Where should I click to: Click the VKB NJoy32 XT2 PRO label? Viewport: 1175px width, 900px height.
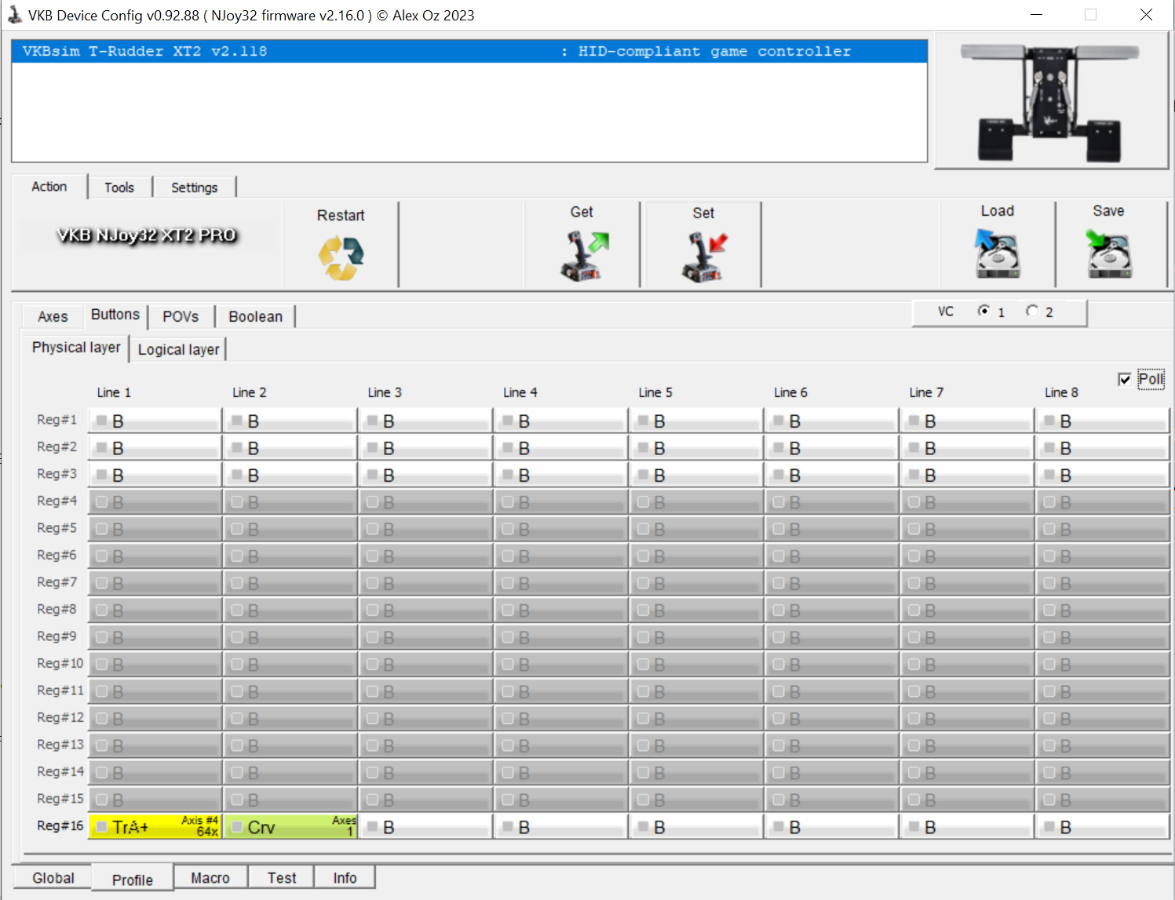147,235
